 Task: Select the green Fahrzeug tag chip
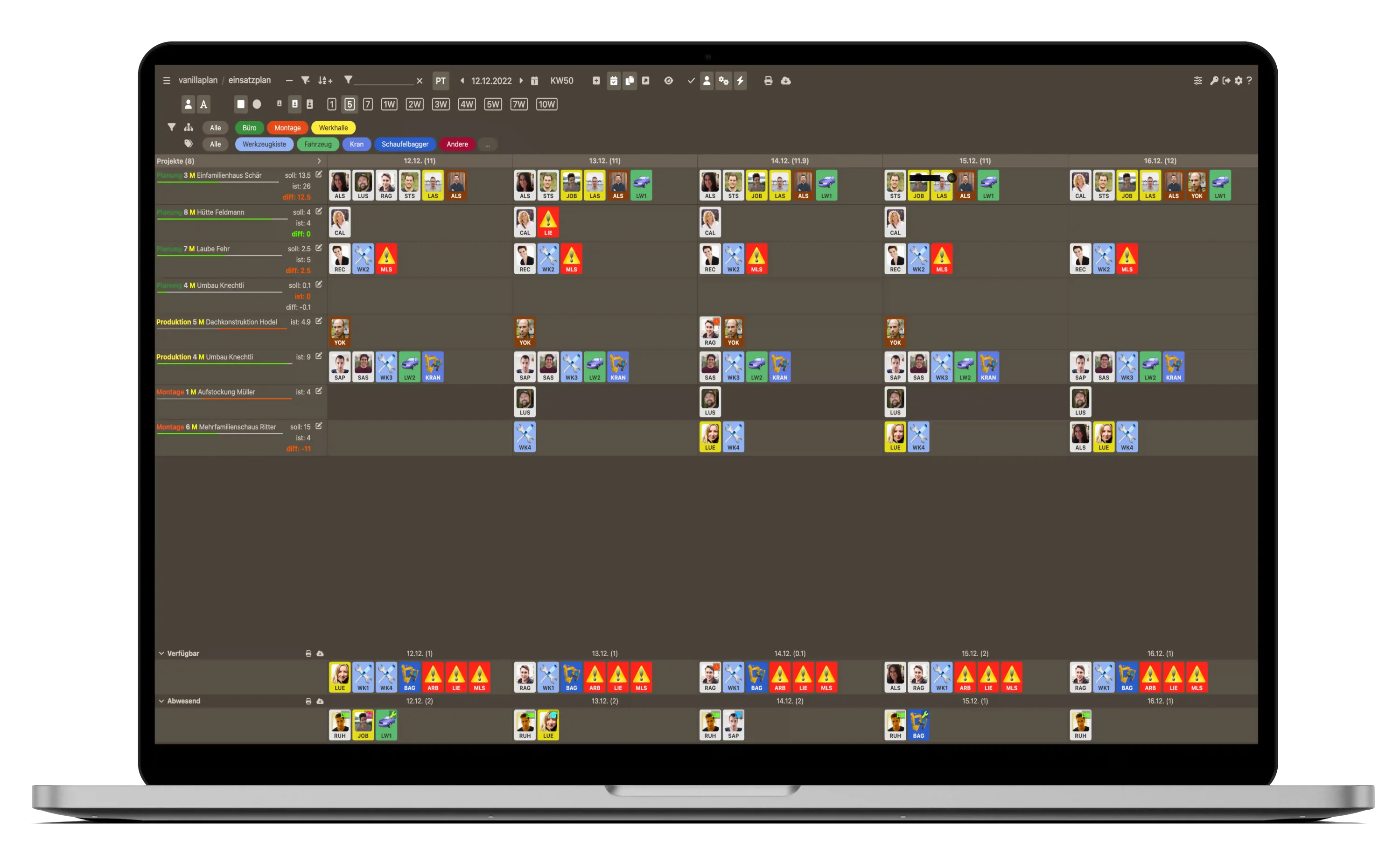pyautogui.click(x=318, y=144)
